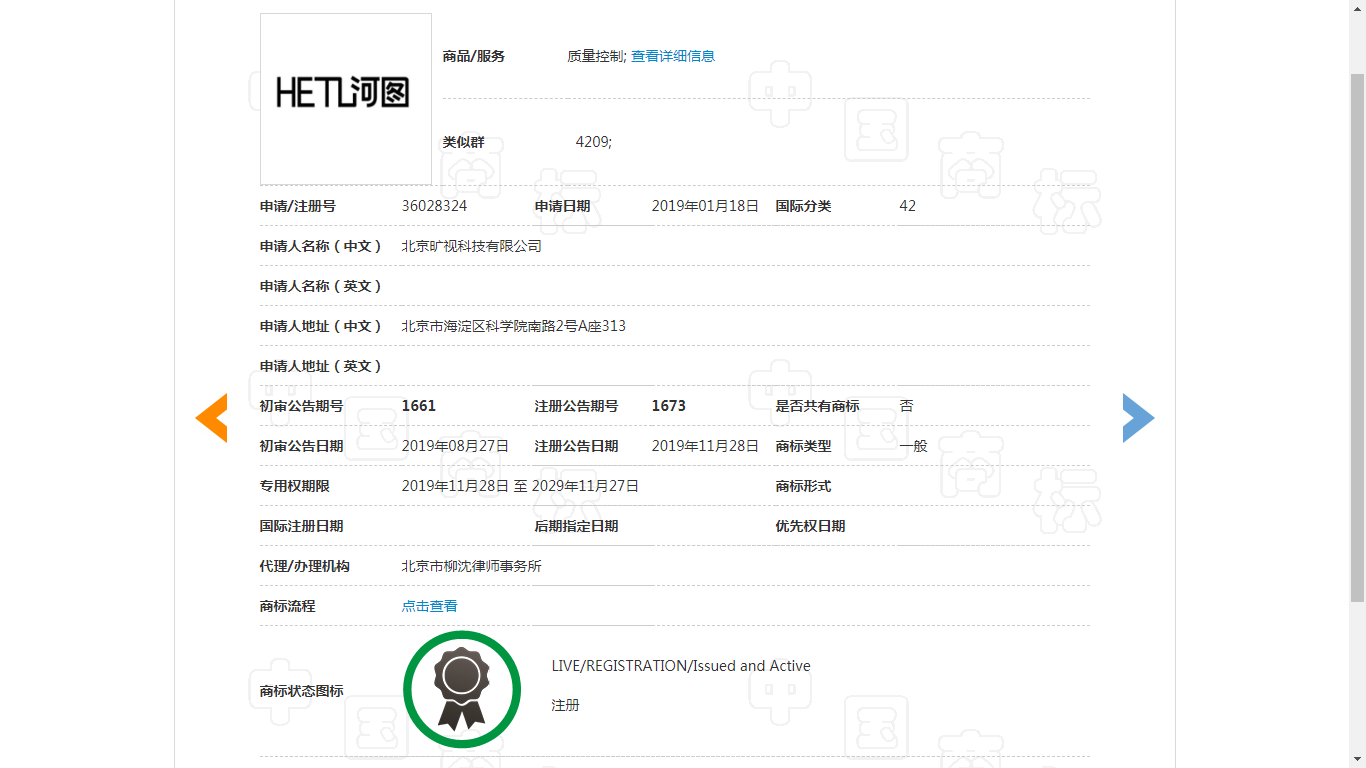Click the 专用权期限 label

click(295, 486)
